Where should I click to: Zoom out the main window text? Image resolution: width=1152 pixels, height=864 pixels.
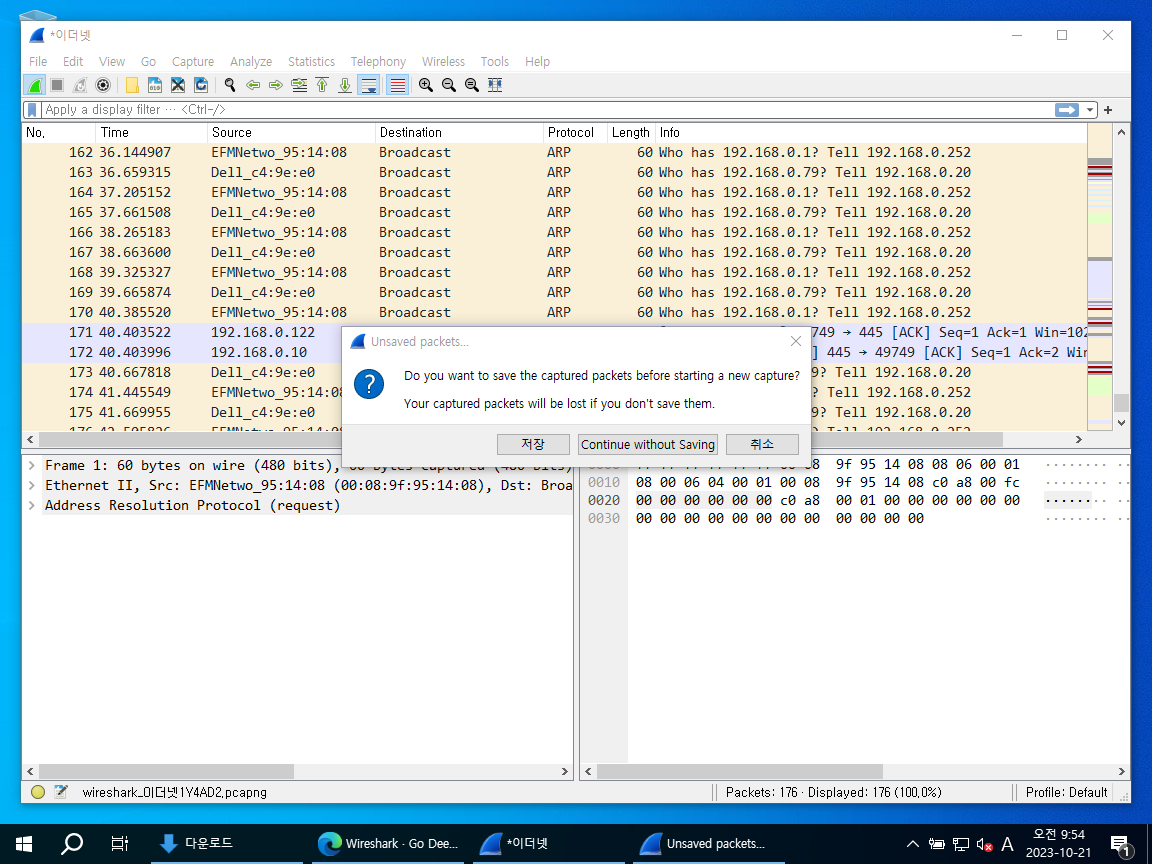[449, 85]
